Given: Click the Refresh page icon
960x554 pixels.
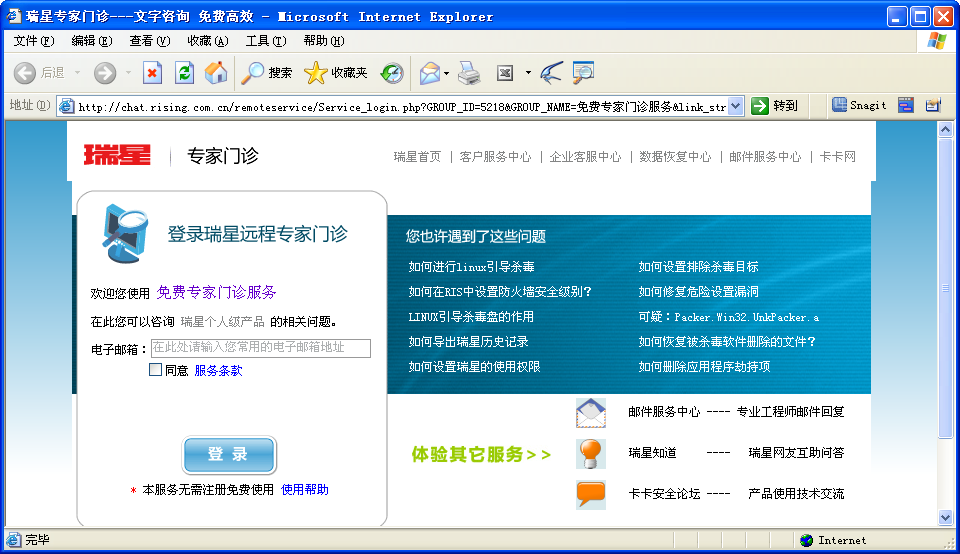Looking at the screenshot, I should (x=184, y=73).
